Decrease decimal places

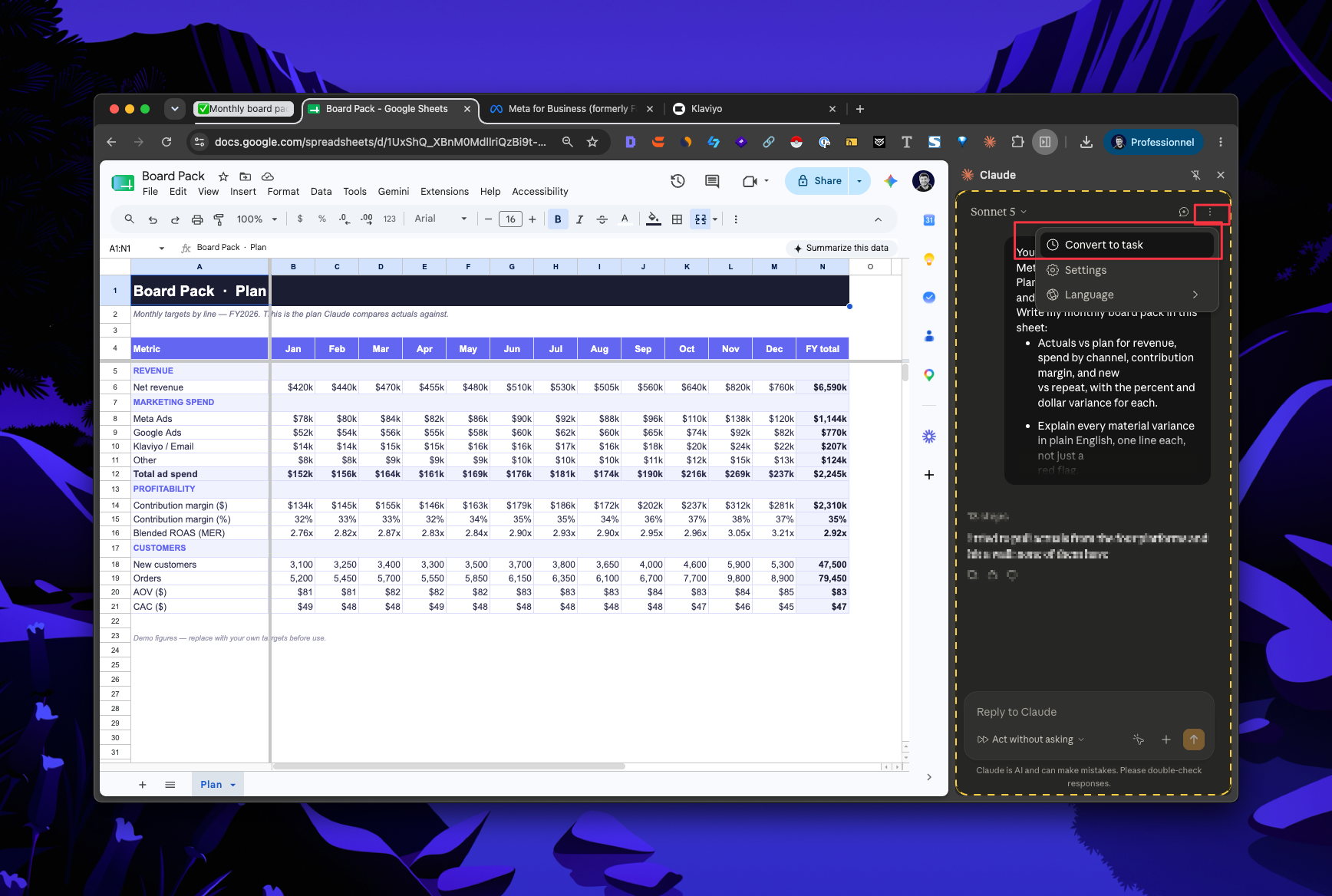point(345,219)
